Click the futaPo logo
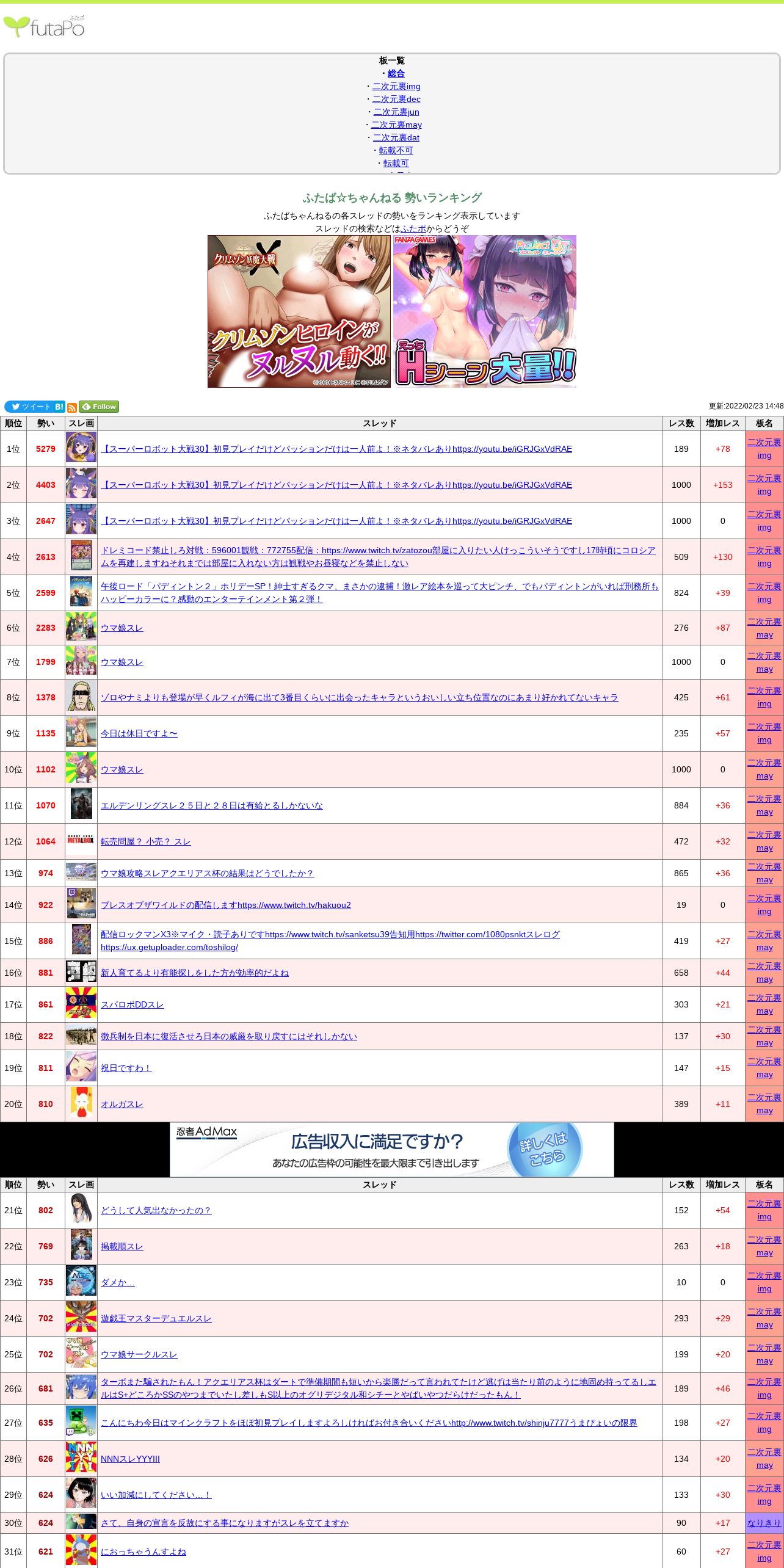 tap(44, 27)
